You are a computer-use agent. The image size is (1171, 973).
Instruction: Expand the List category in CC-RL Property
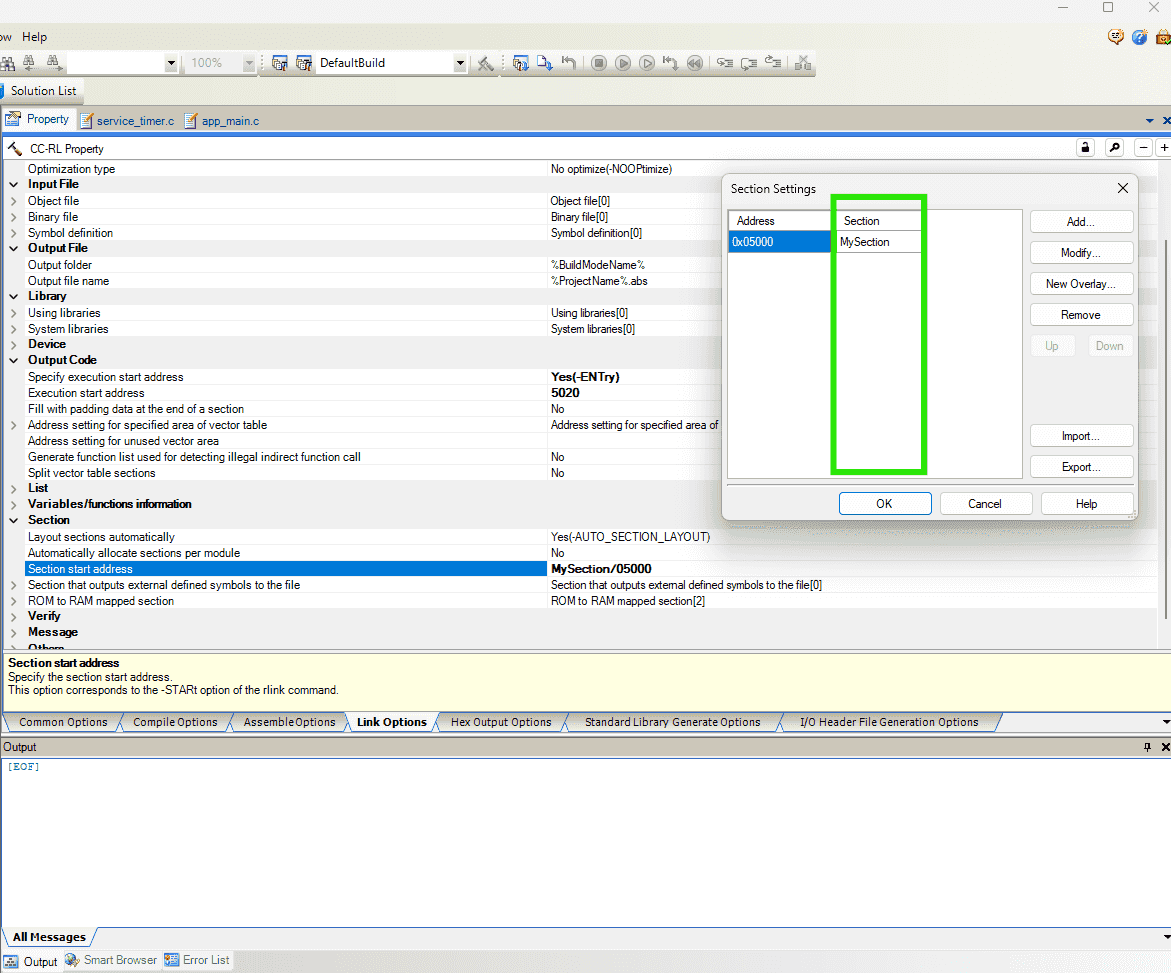click(13, 488)
